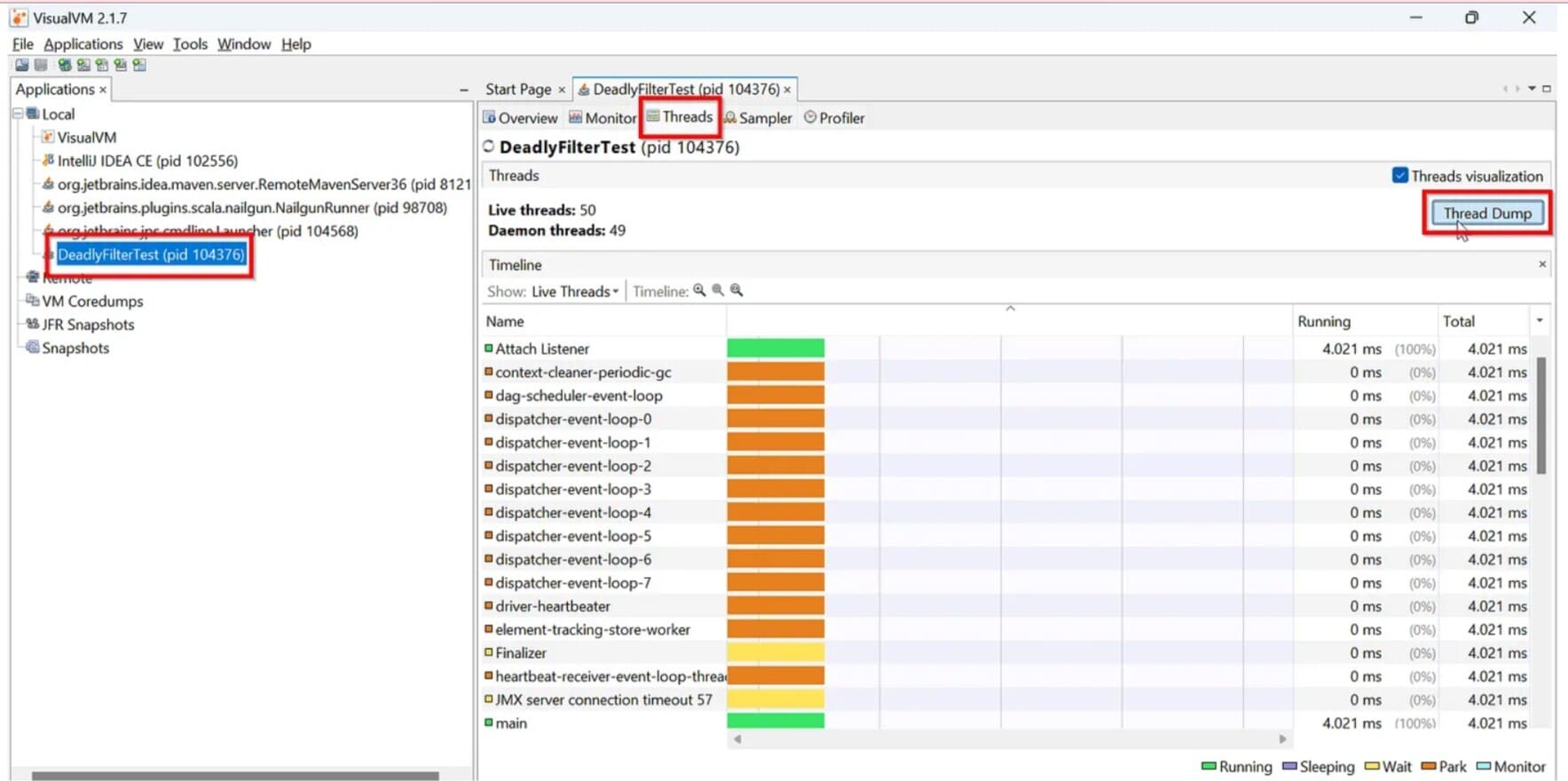Open the Tools menu

190,43
